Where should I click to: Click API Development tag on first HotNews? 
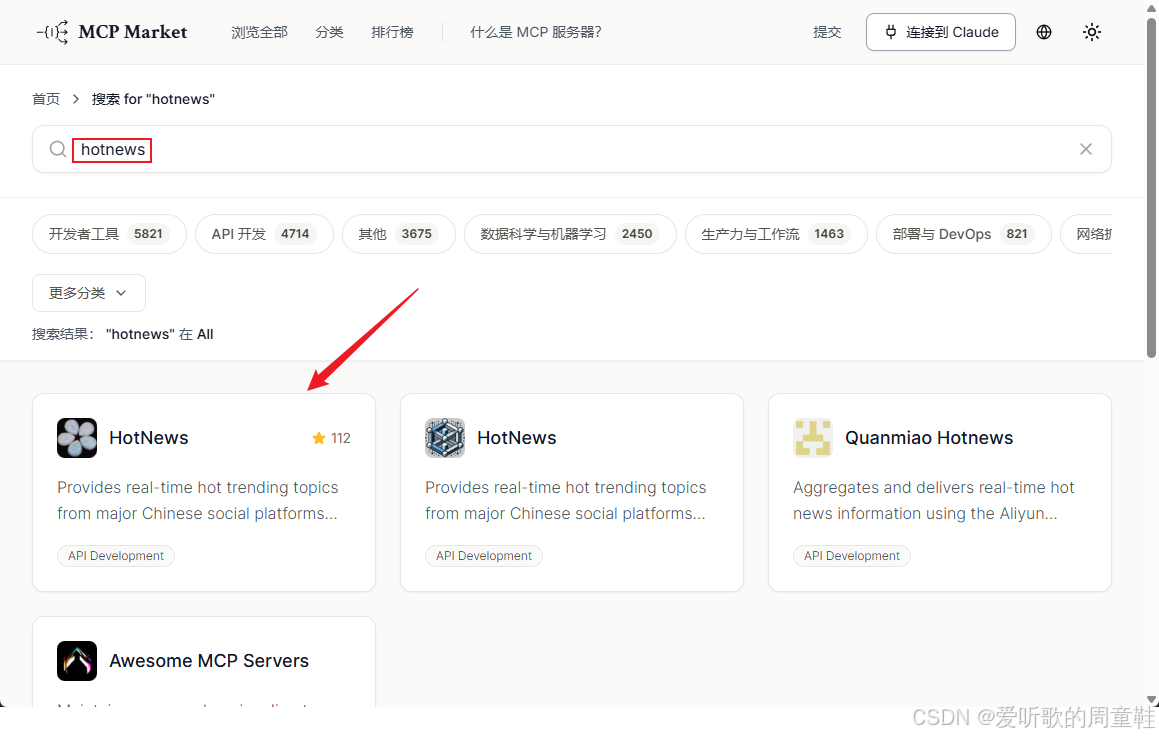pos(116,556)
